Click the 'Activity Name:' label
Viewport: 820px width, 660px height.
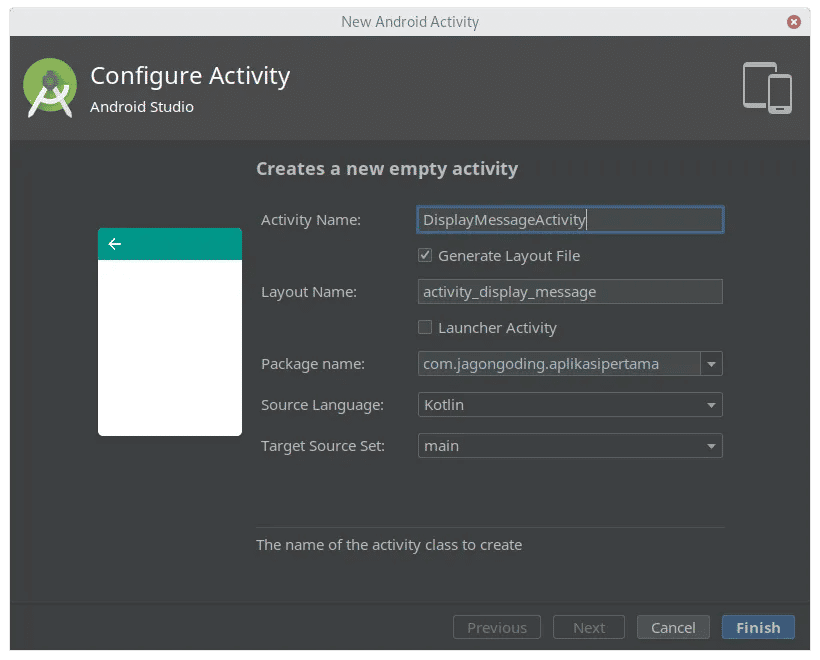tap(311, 220)
